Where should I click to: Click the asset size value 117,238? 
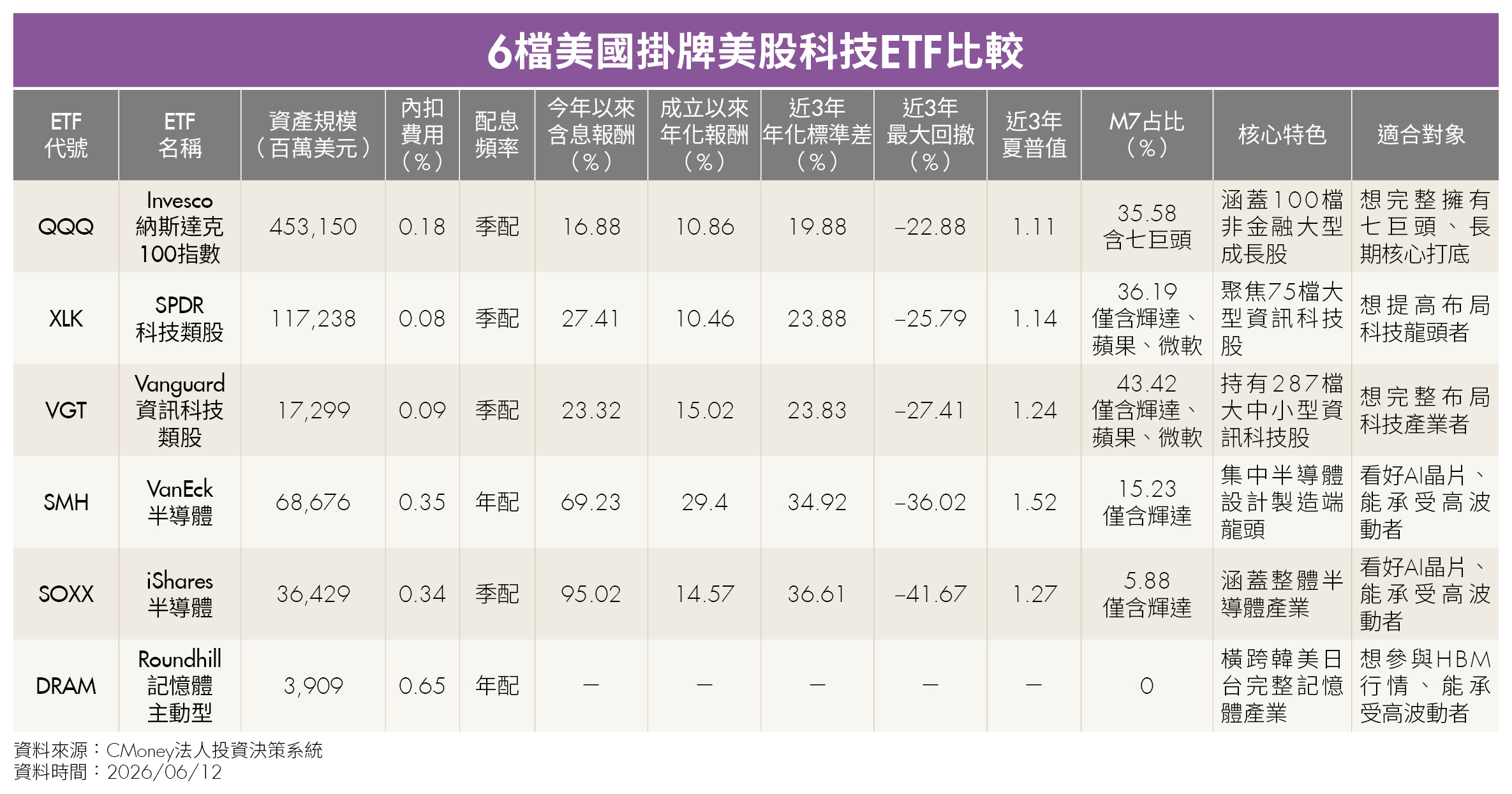coord(313,318)
